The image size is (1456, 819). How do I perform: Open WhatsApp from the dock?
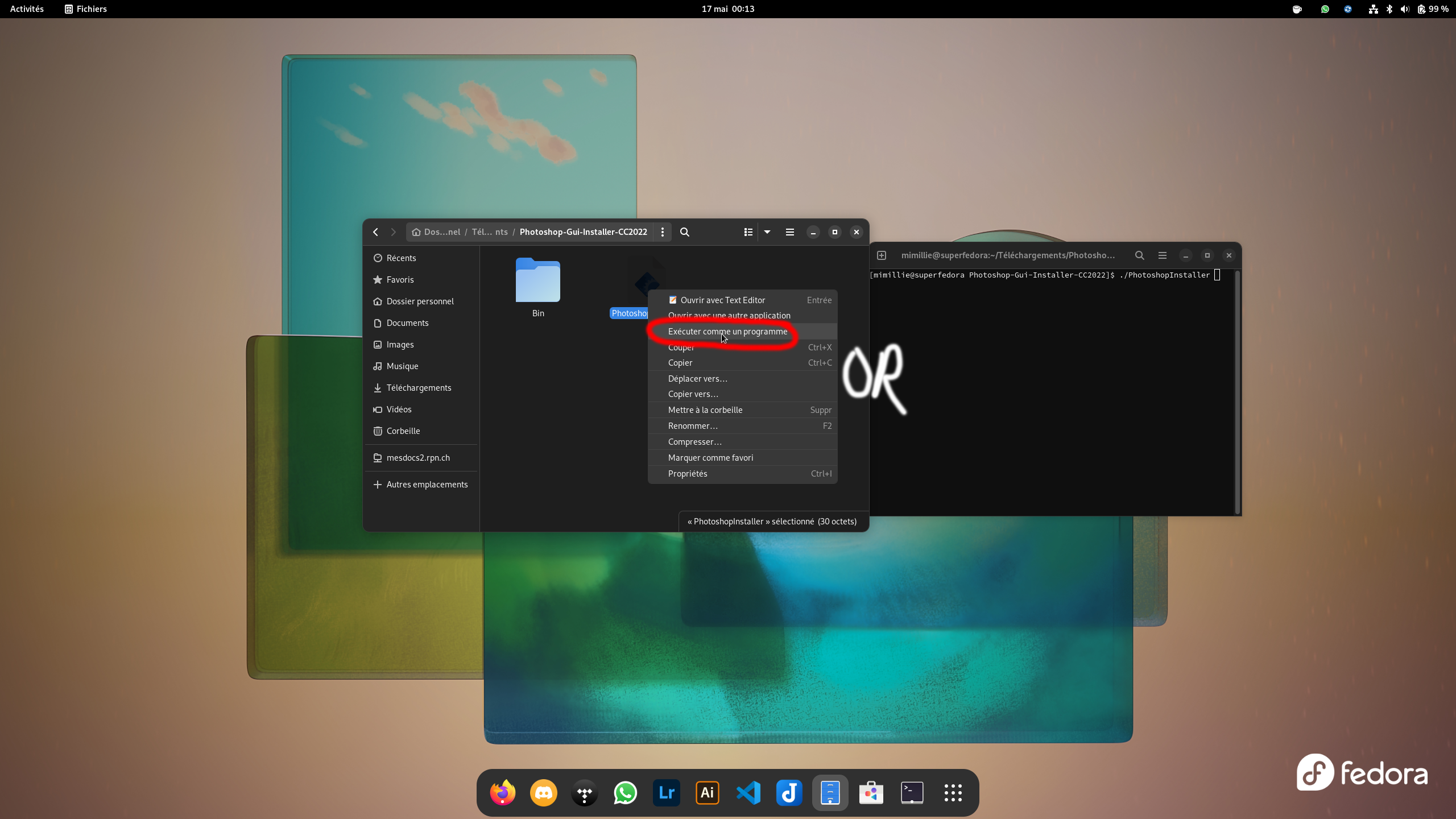click(x=626, y=793)
